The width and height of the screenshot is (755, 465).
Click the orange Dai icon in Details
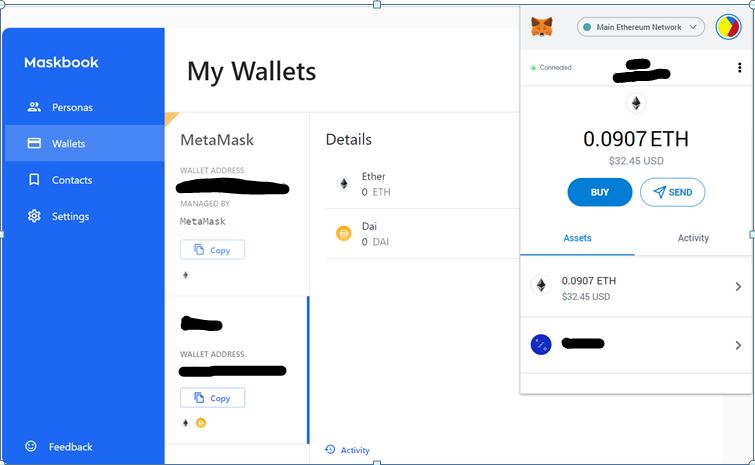point(344,234)
